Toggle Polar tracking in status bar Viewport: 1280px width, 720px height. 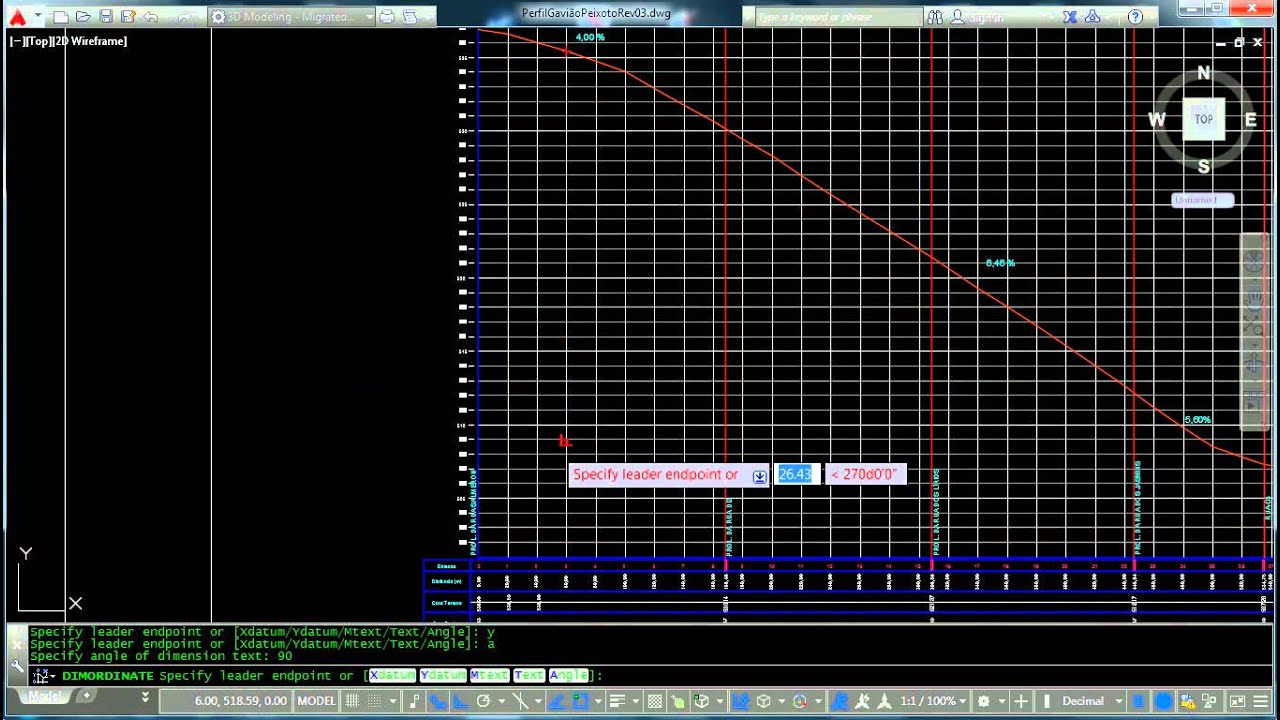[x=483, y=701]
